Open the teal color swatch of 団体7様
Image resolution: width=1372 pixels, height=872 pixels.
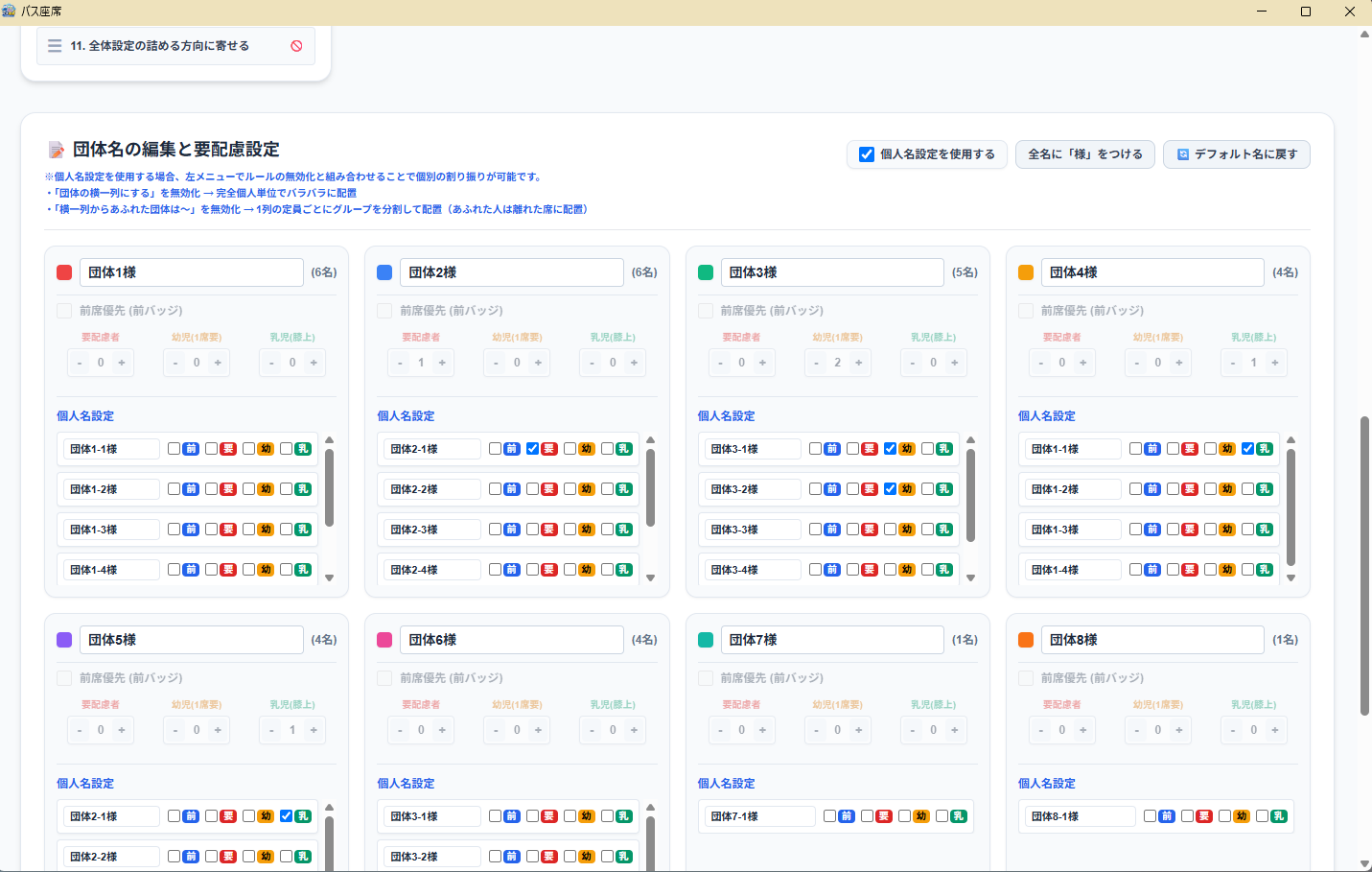[x=706, y=640]
